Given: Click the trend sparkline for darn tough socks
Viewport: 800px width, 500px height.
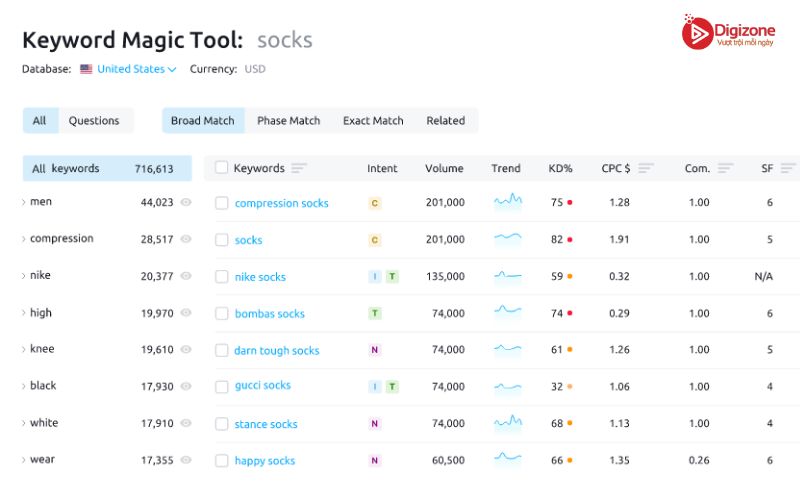Looking at the screenshot, I should tap(508, 349).
